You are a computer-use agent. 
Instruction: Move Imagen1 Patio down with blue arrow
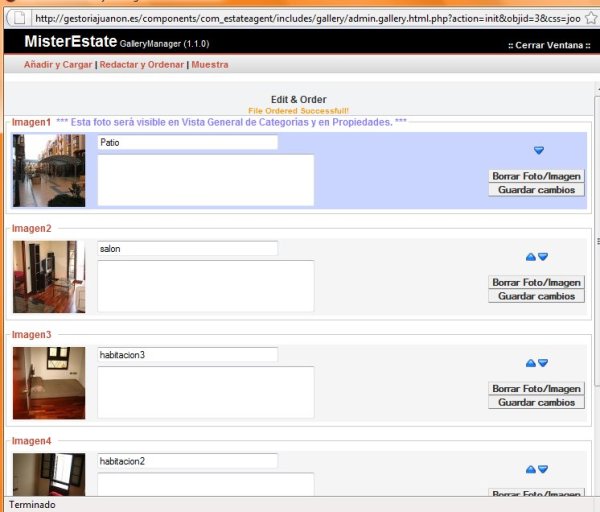click(538, 150)
